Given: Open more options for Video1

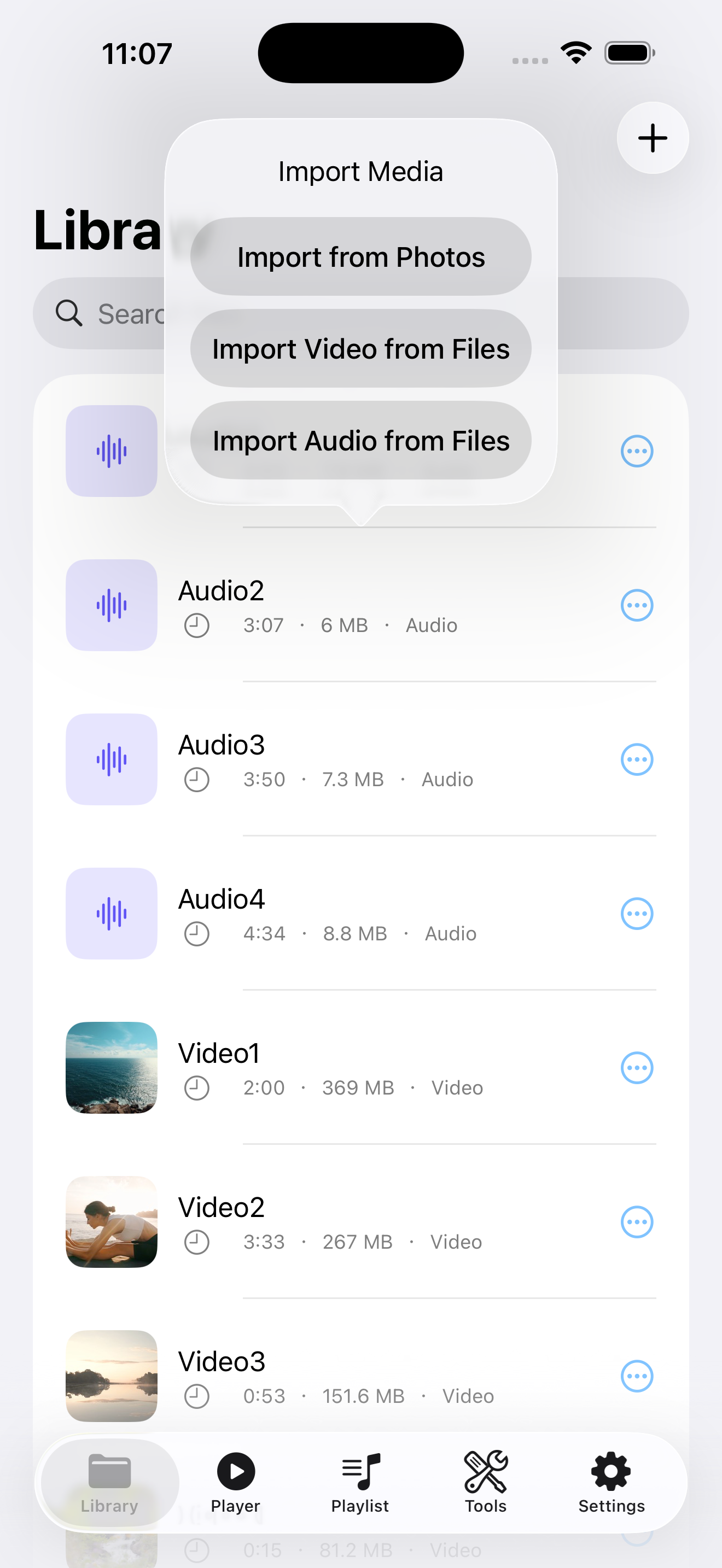Looking at the screenshot, I should 637,1068.
